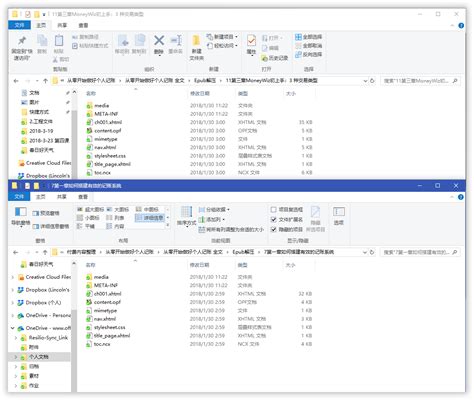Click Hide selected items in bottom window

[x=315, y=219]
